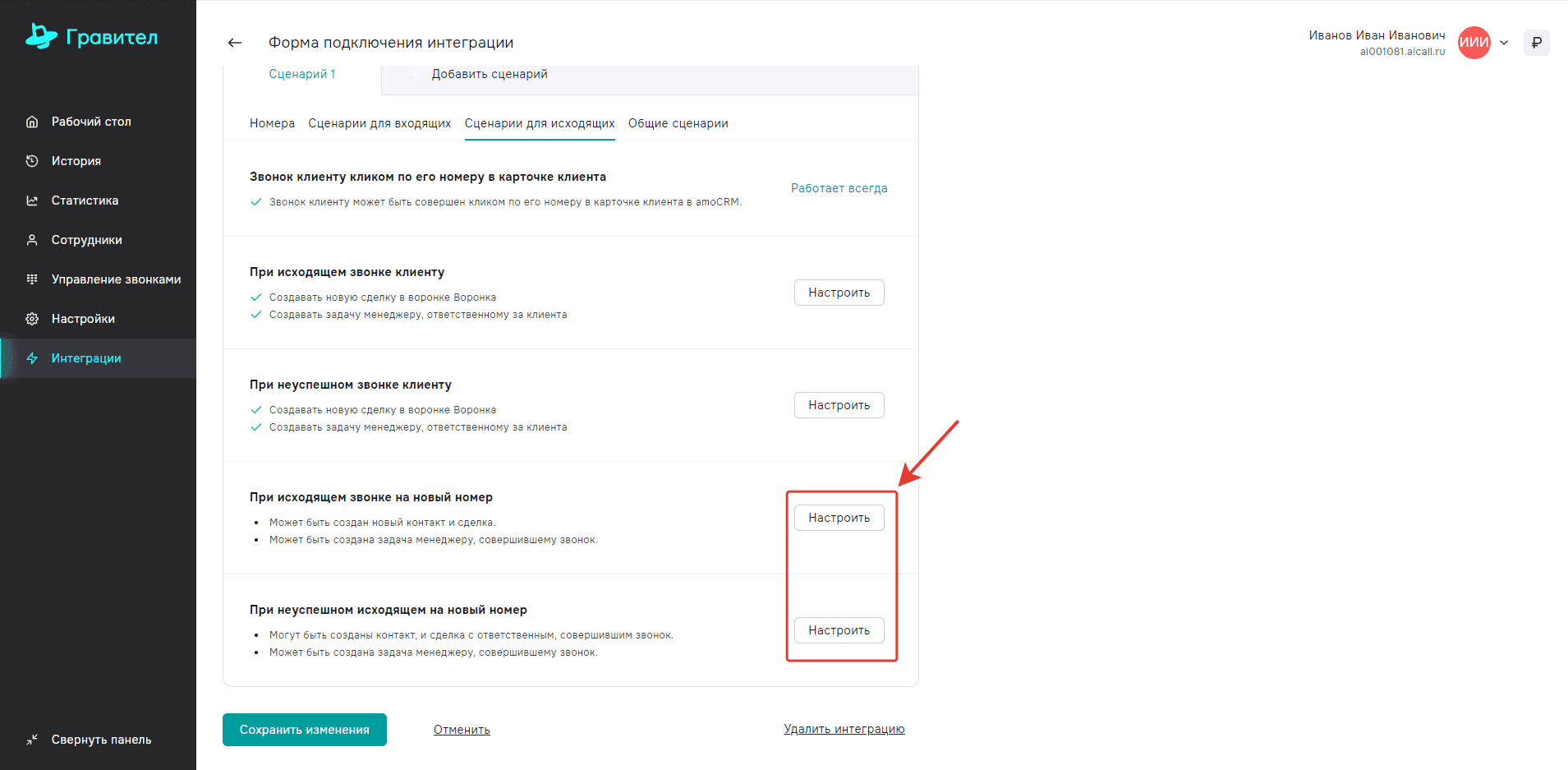Open Рабочий стол home icon
Screen dimensions: 1568x770
tap(32, 122)
